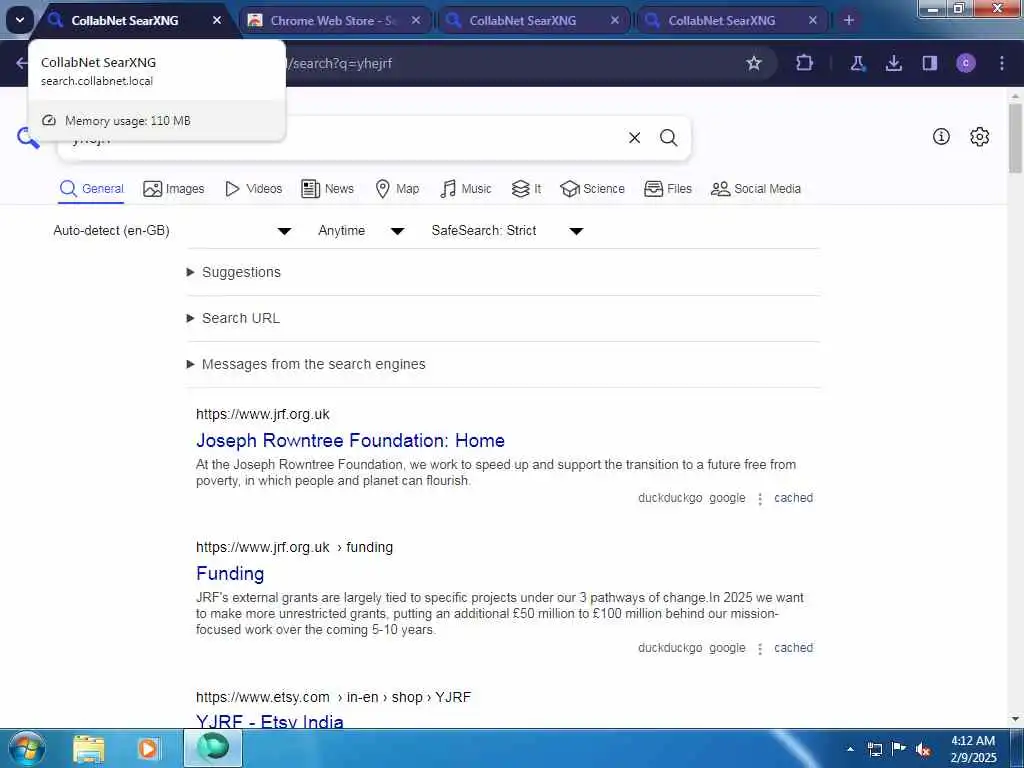Open the SafeSearch Strict dropdown
The width and height of the screenshot is (1024, 768).
point(507,231)
